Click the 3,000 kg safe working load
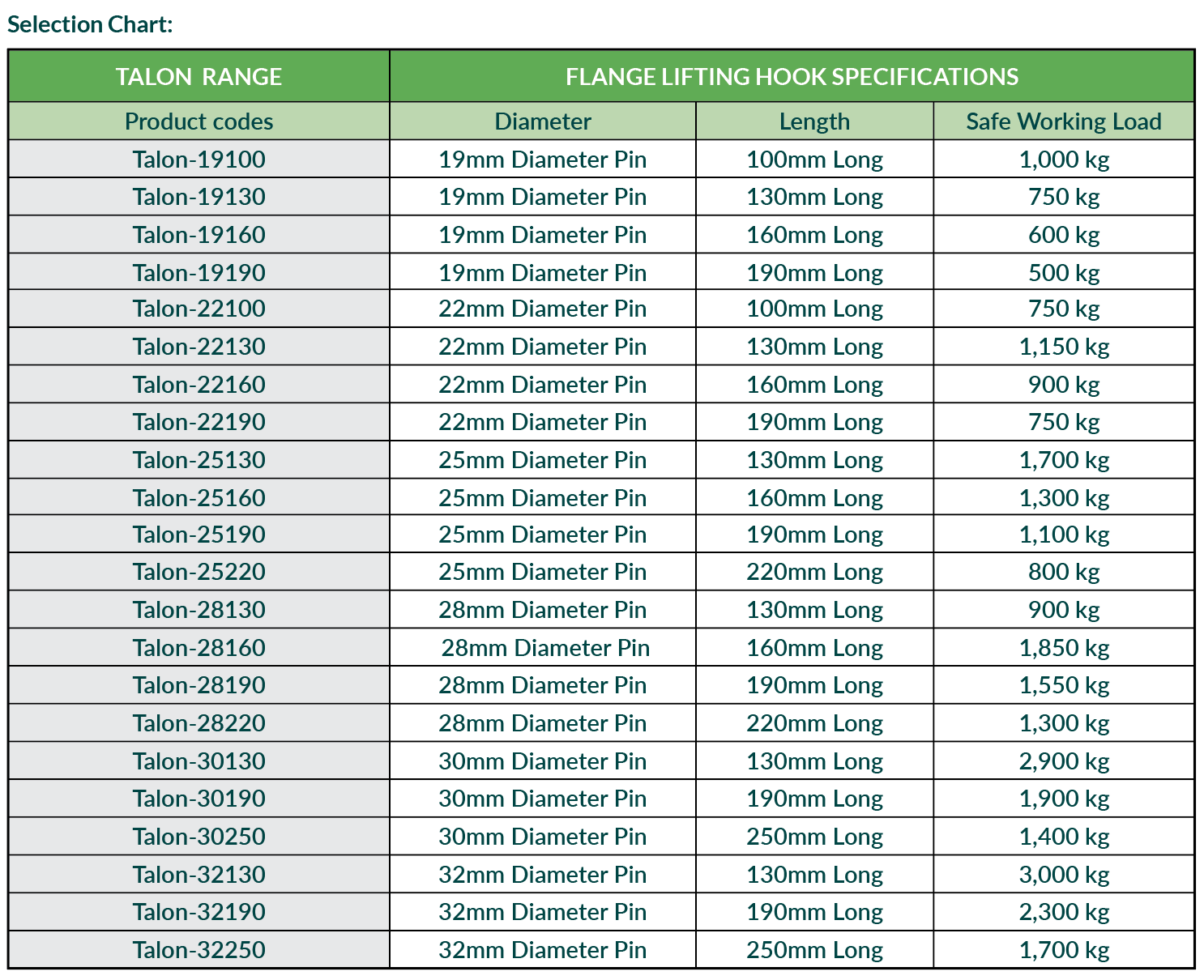Image resolution: width=1204 pixels, height=980 pixels. (1064, 875)
